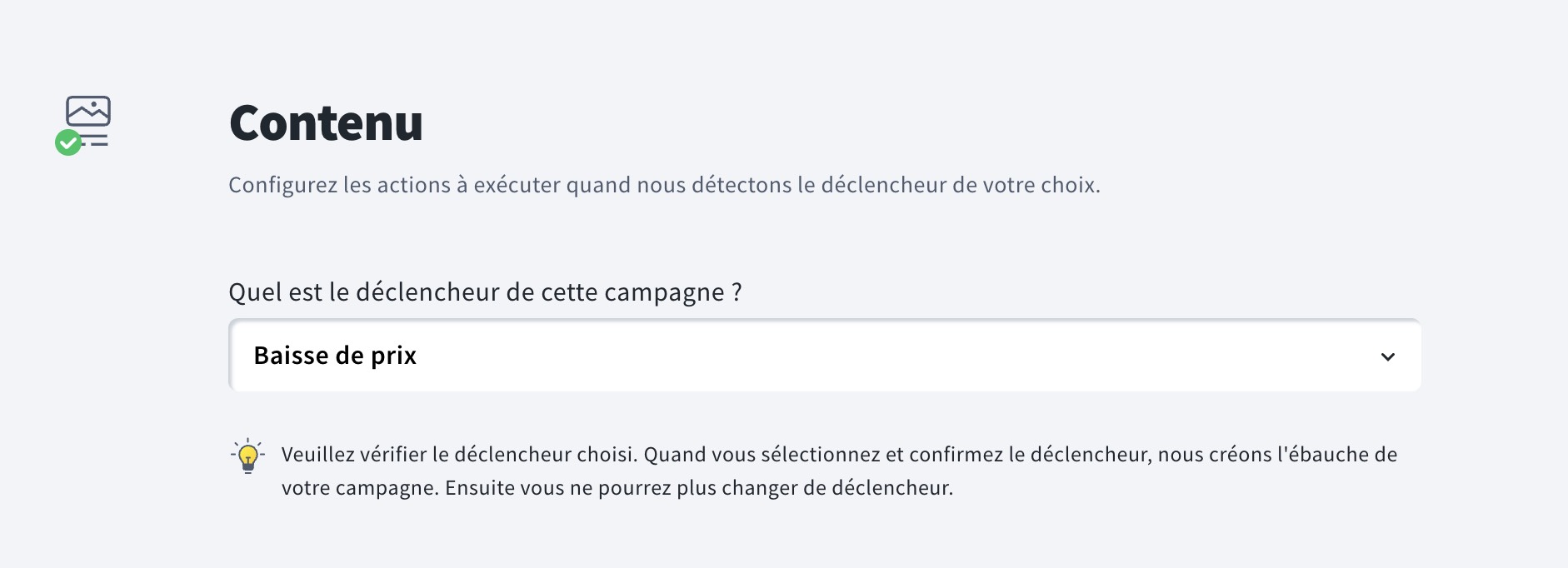The image size is (1568, 568).
Task: Click the configuration description under Contenu
Action: tap(664, 184)
